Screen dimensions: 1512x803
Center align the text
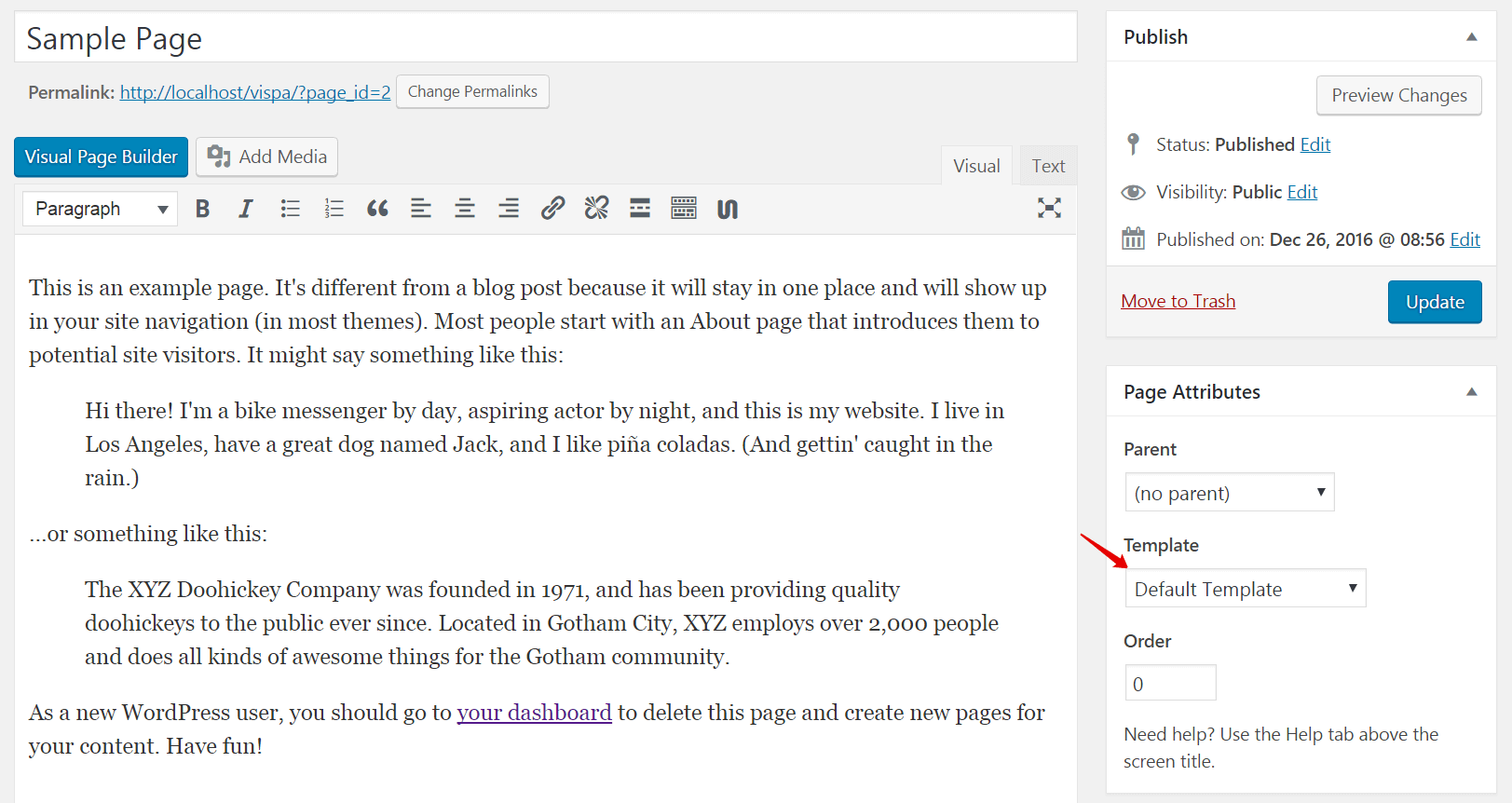(x=465, y=209)
